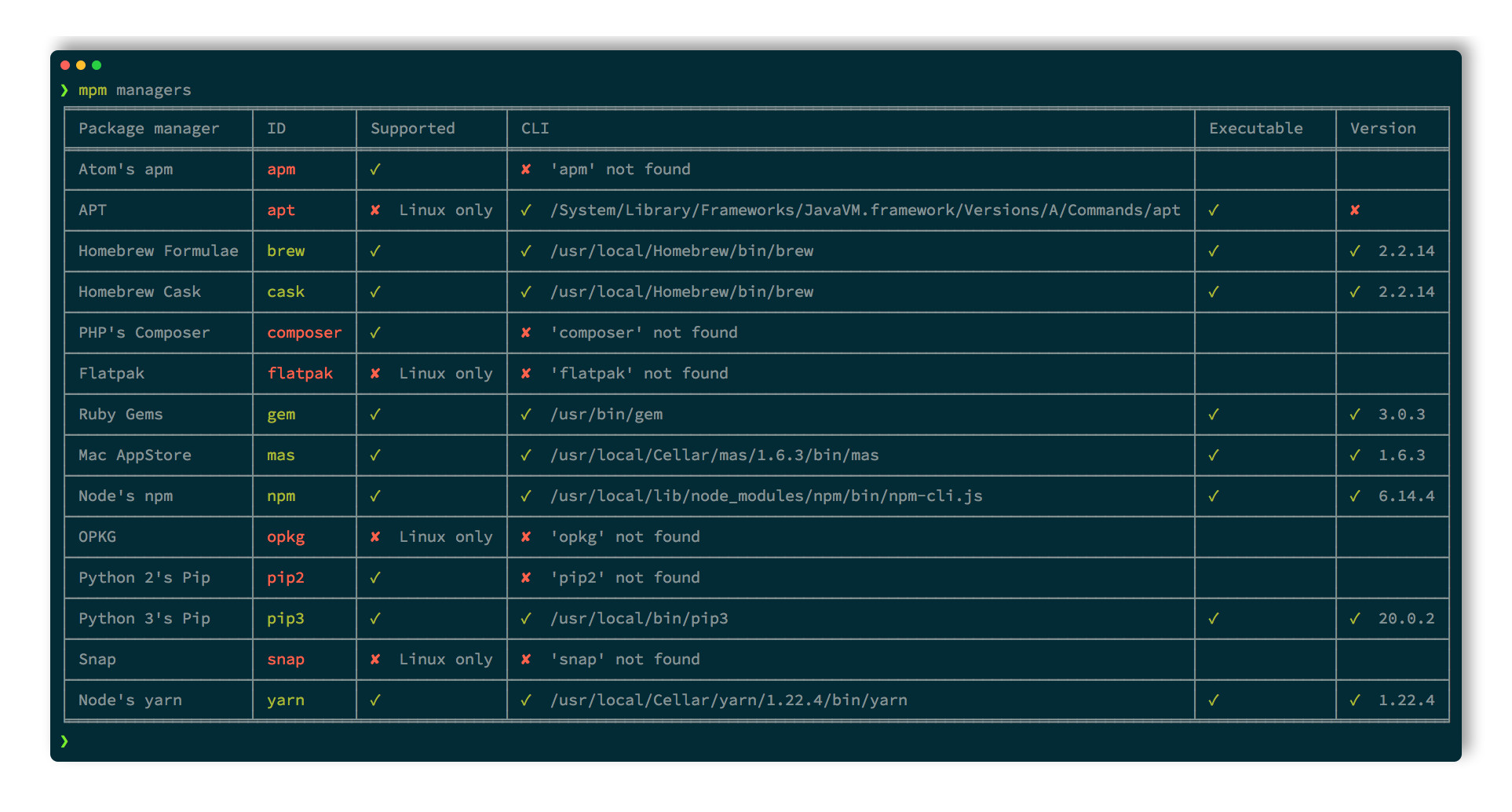Click the Package manager column header
Viewport: 1512px width, 812px height.
point(148,129)
